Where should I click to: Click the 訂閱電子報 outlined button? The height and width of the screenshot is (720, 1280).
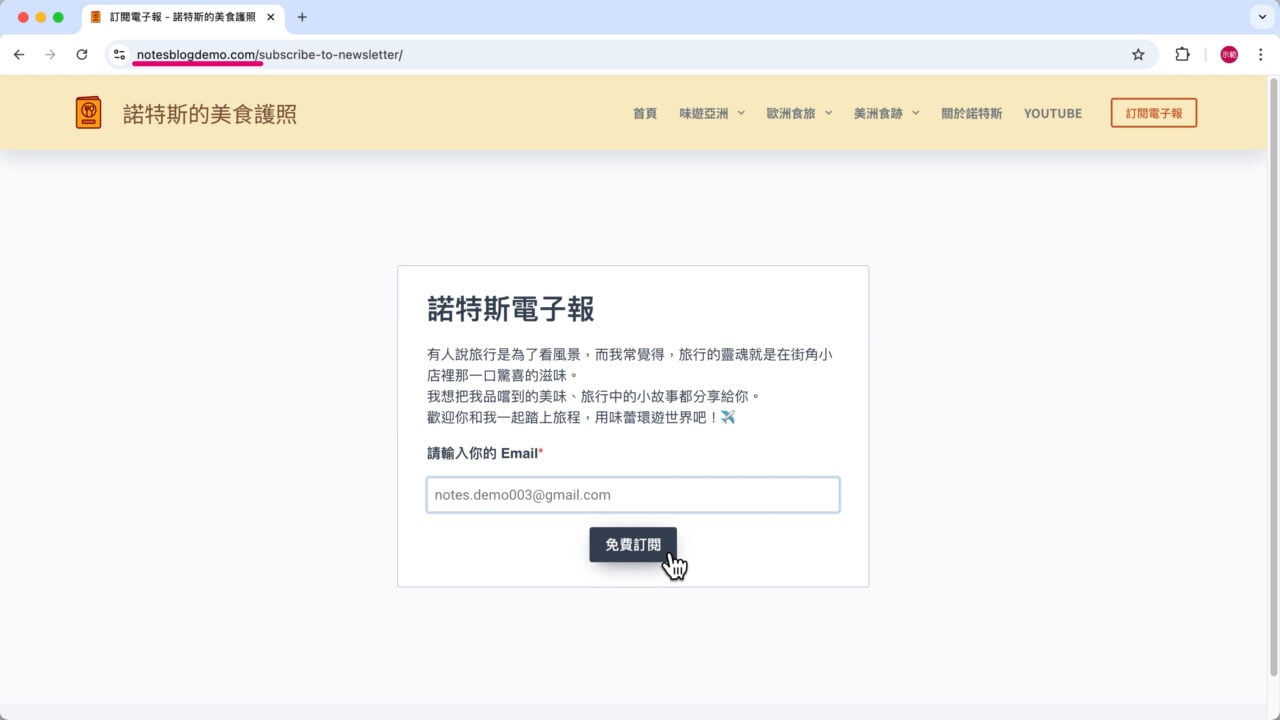click(x=1153, y=113)
